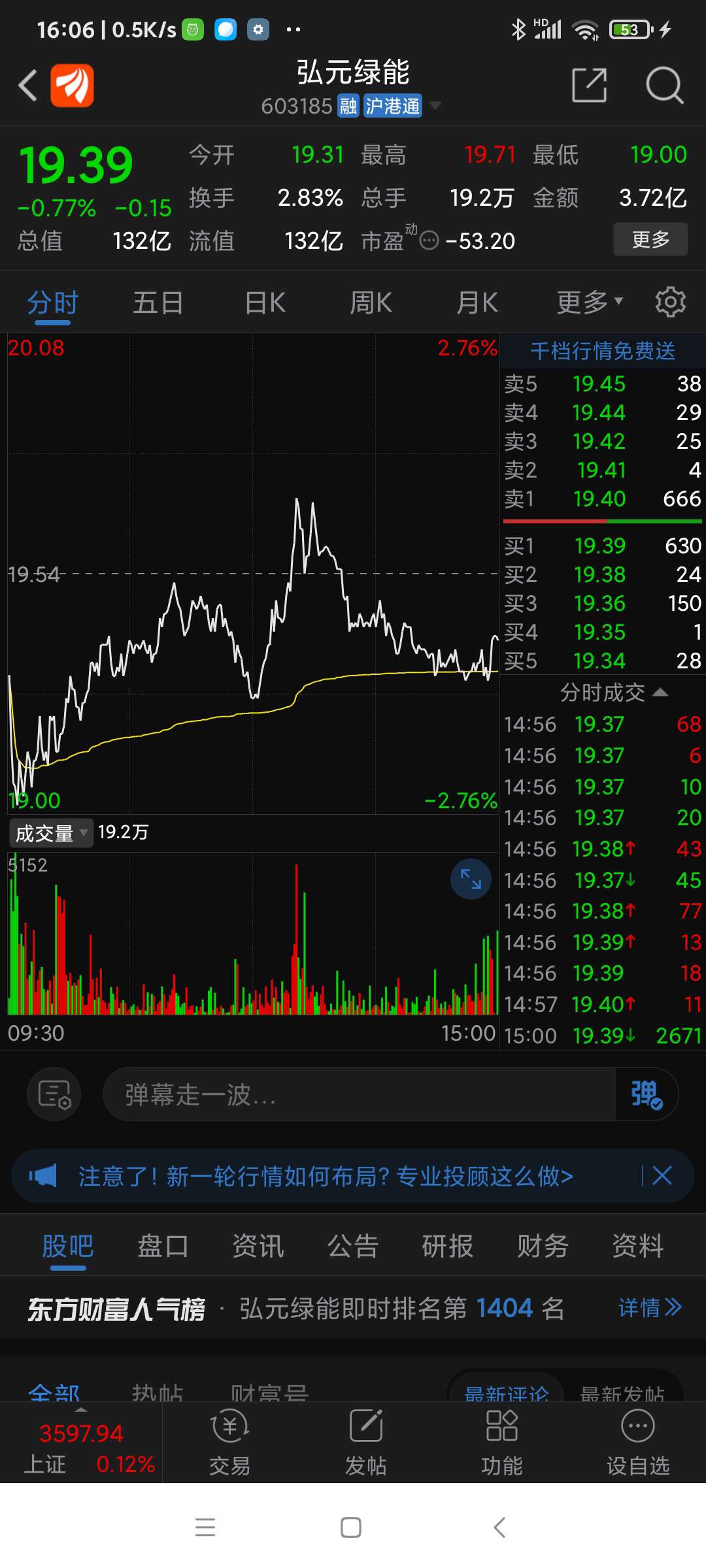Screen dimensions: 706x1568
Task: Tap the 最高 19.71 value
Action: tap(490, 155)
